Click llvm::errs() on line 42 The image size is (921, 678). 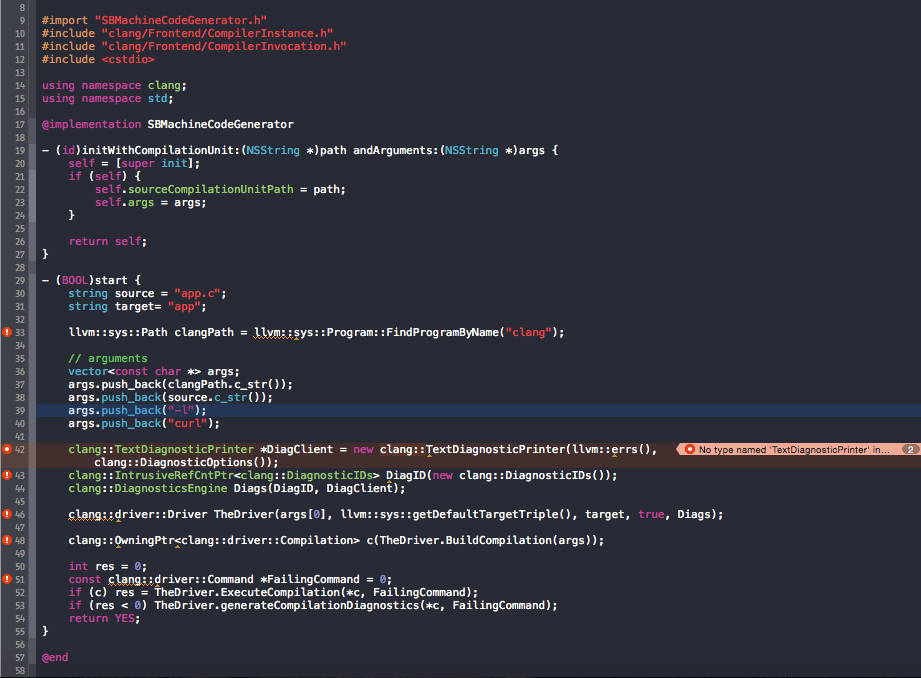click(x=611, y=449)
